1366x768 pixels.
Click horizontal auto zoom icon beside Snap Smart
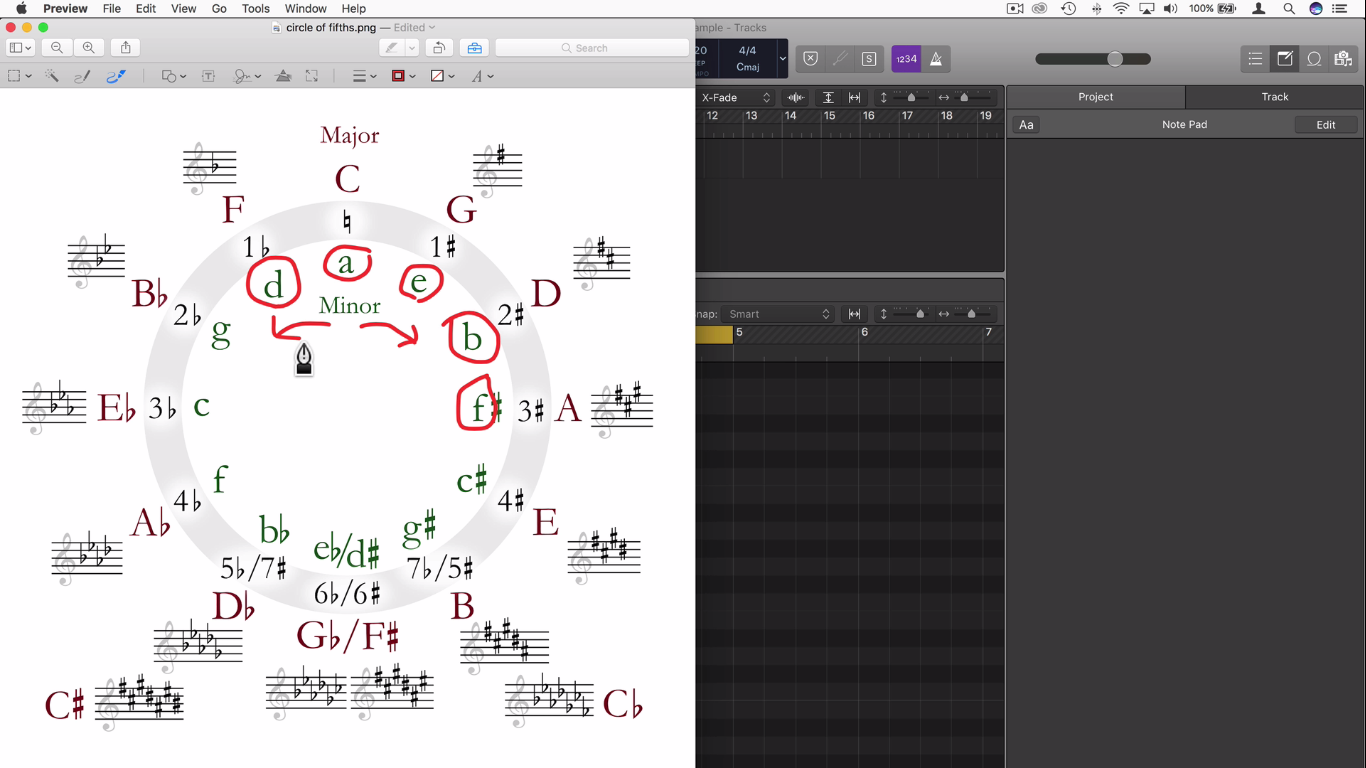point(855,314)
